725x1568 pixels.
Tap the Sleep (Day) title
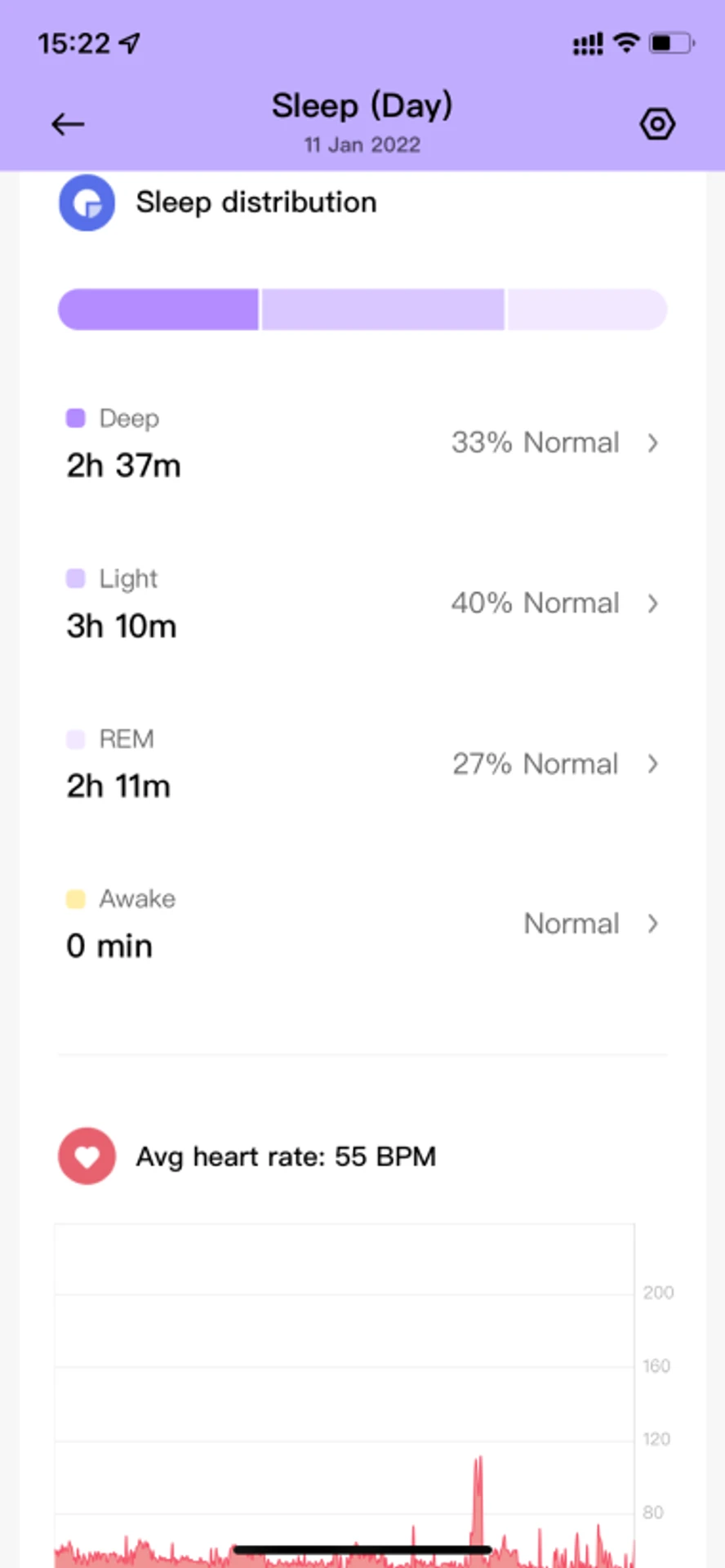tap(362, 106)
